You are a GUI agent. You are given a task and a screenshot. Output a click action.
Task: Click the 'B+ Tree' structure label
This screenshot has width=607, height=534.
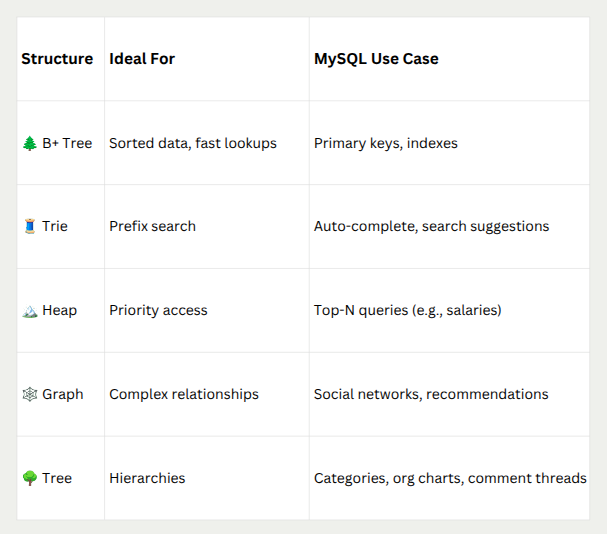[67, 143]
